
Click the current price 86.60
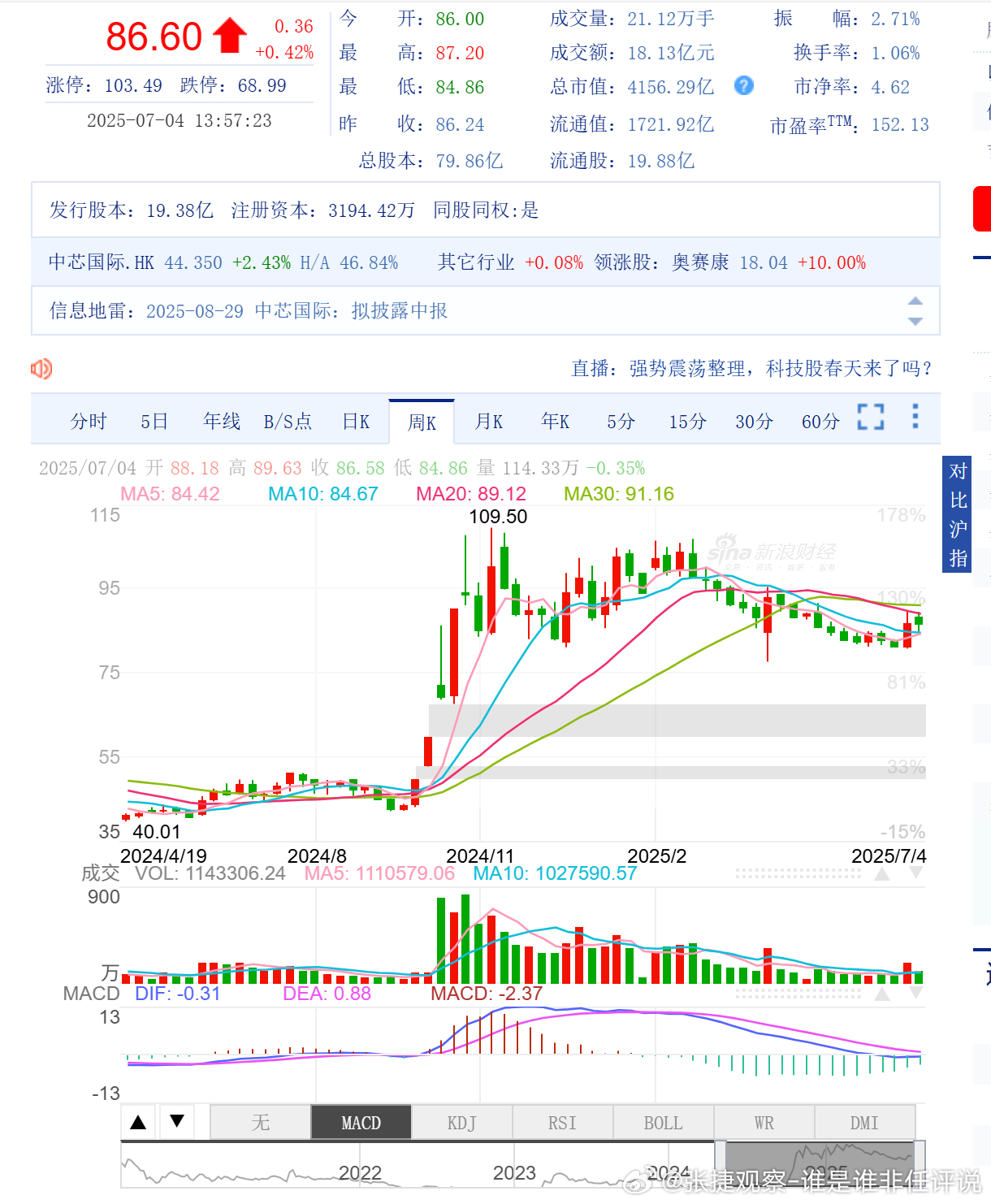154,37
